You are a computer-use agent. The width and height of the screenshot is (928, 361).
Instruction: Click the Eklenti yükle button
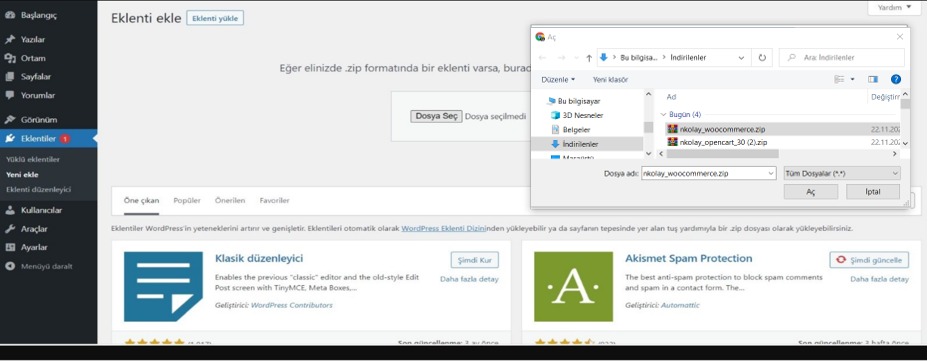tap(215, 18)
